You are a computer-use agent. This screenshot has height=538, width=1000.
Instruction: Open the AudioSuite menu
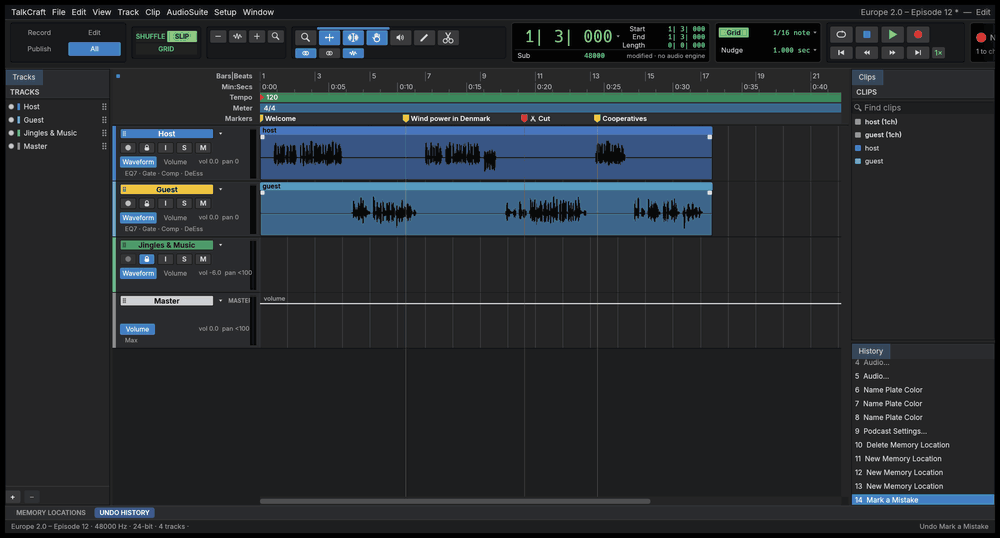click(187, 12)
